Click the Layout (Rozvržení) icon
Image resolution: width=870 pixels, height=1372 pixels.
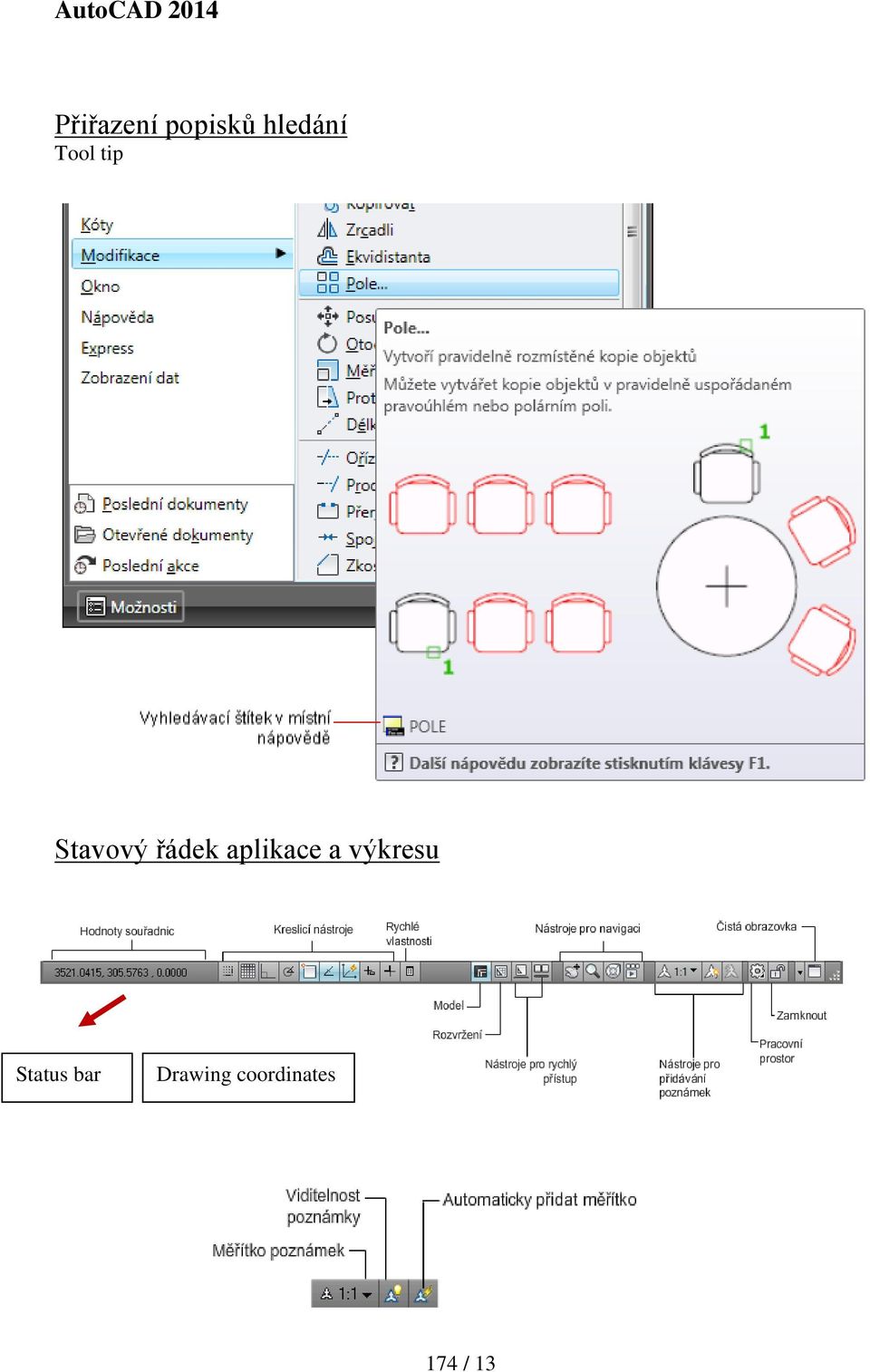point(500,971)
